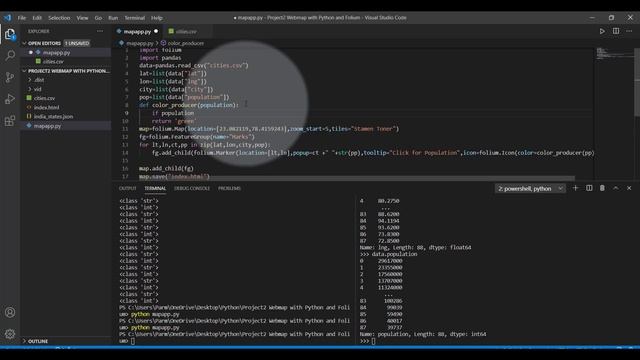Switch to the Debug Console tab
640x360 pixels.
coord(192,188)
